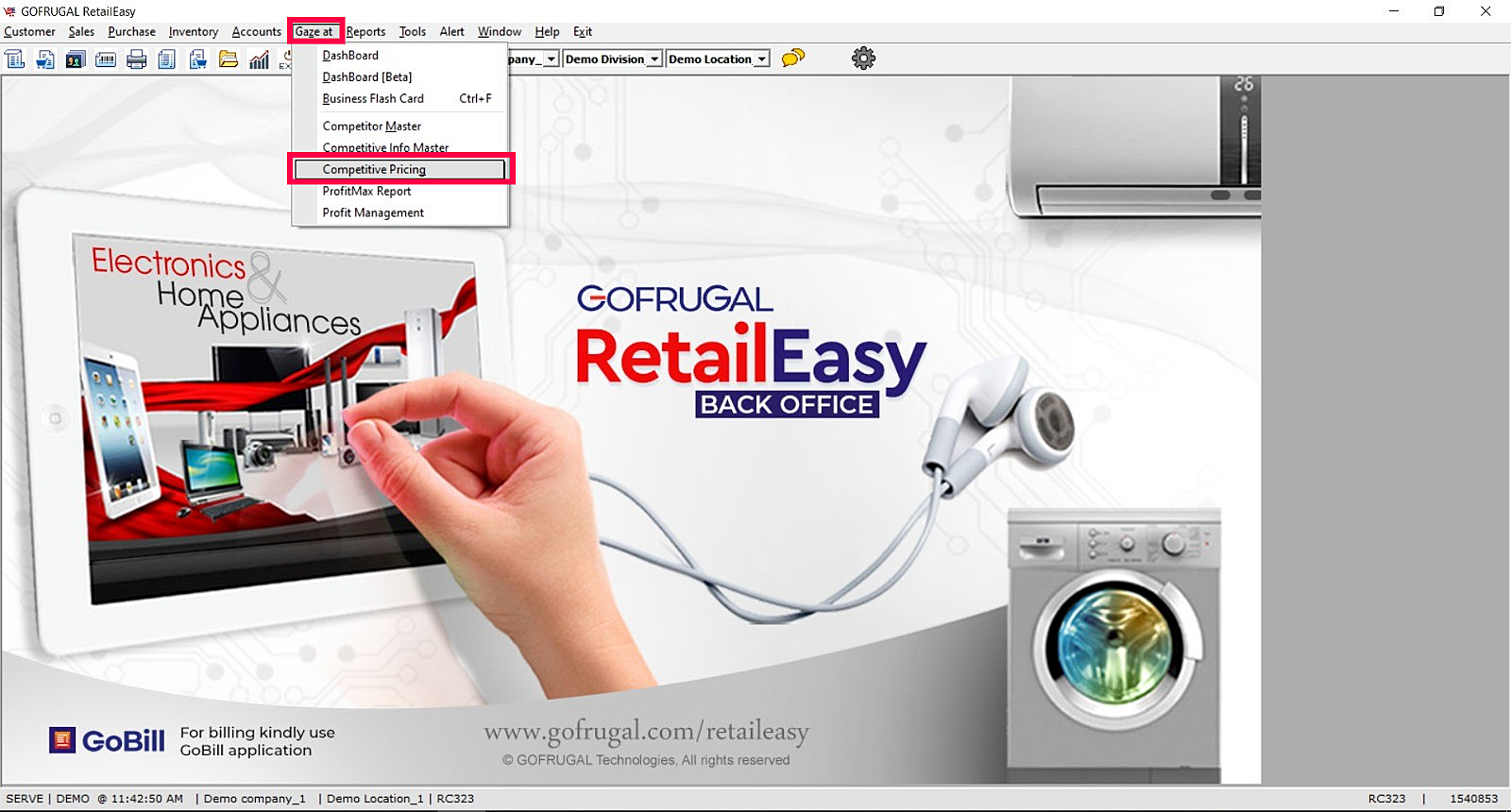
Task: Collapse the Gaze at menu
Action: pyautogui.click(x=314, y=31)
